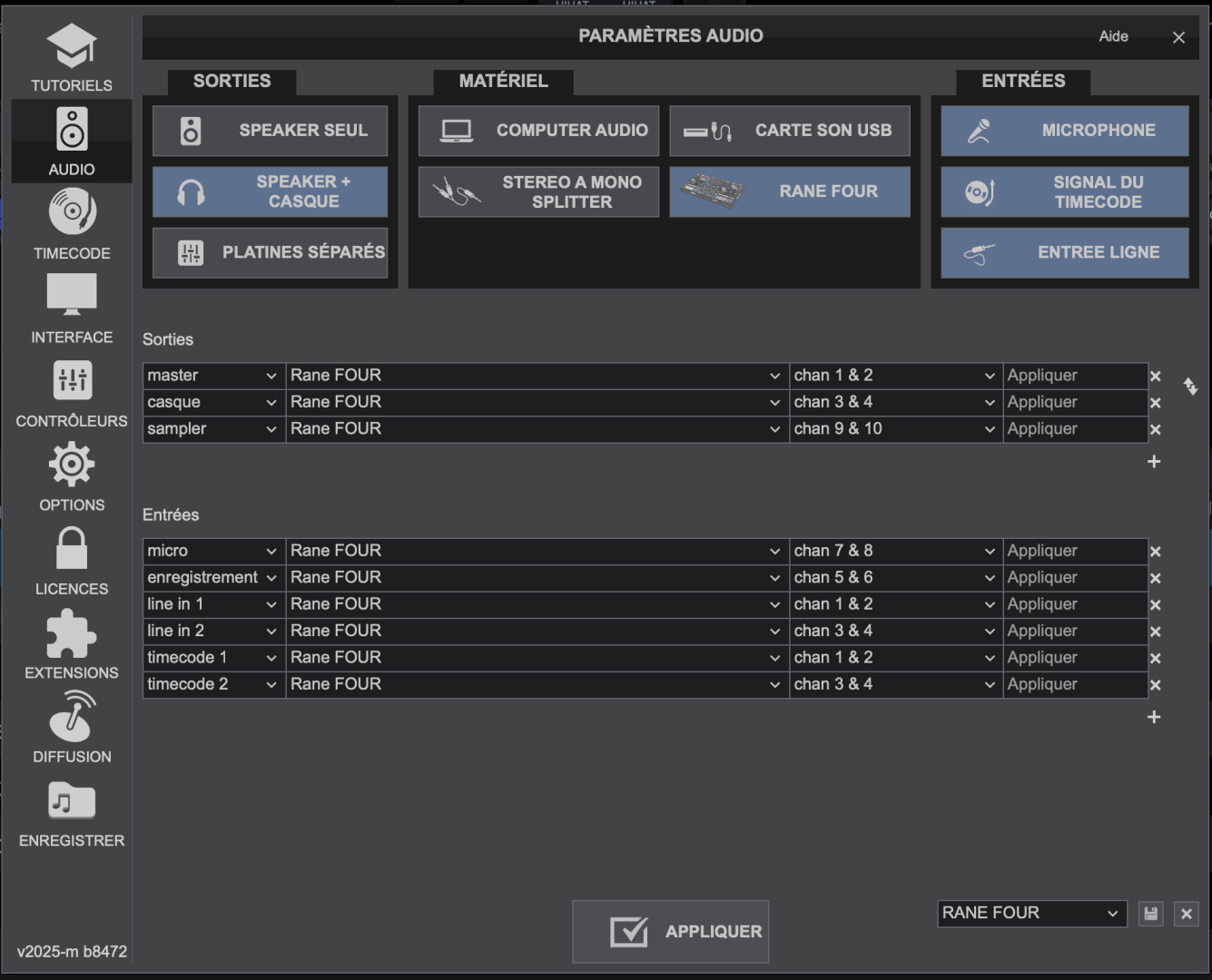Select the Audio settings sidebar icon

[72, 142]
